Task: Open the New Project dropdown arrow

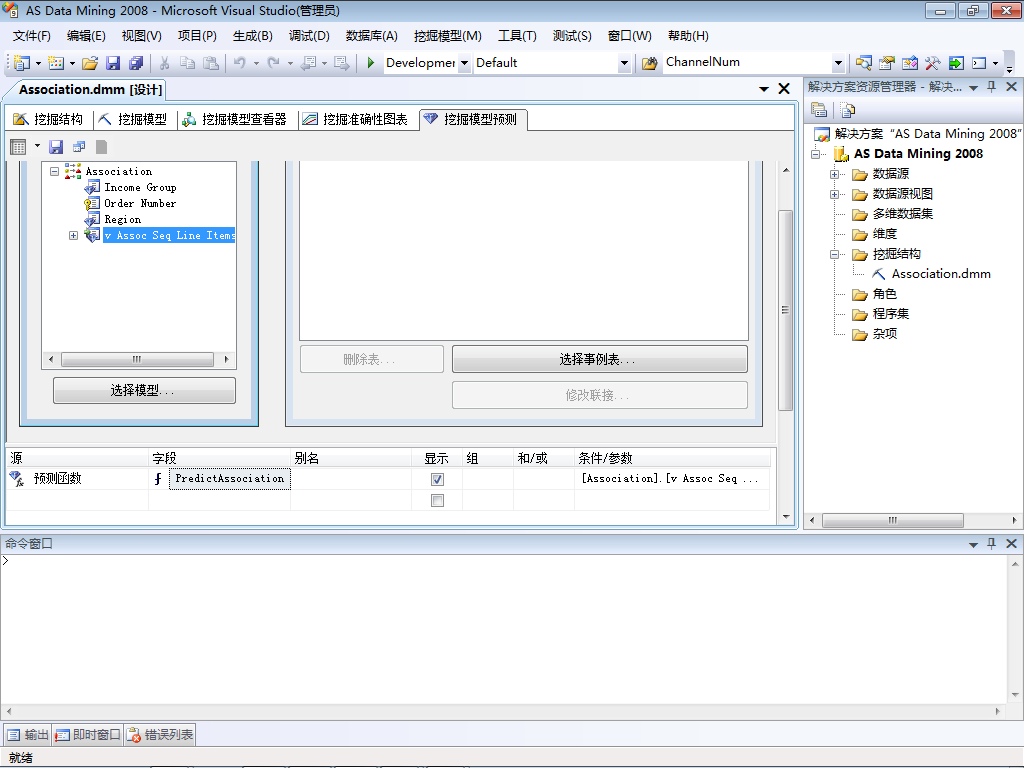Action: [x=38, y=63]
